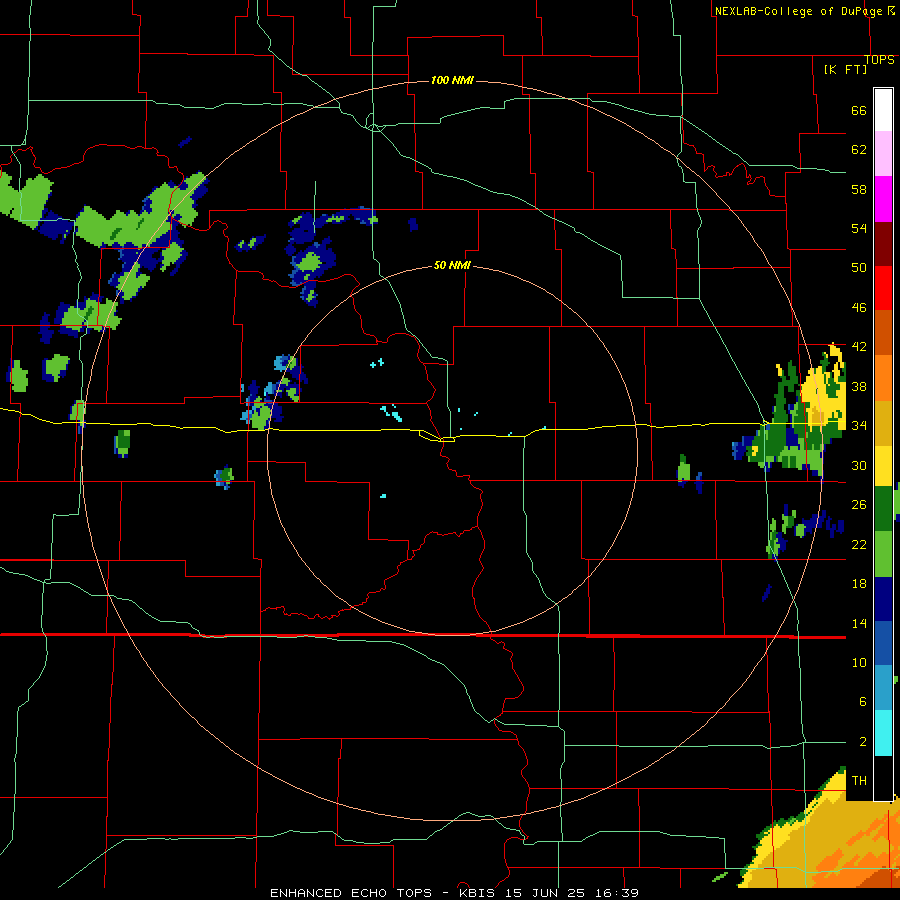
Task: Click the 18 legend value
Action: 859,584
